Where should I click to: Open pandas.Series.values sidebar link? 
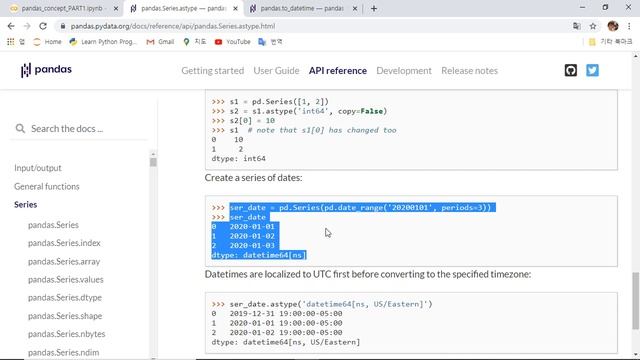[65, 280]
